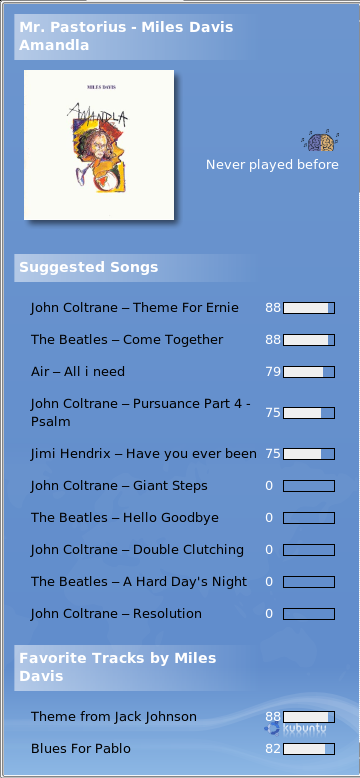This screenshot has height=778, width=360.
Task: Play Theme from Jack Johnson
Action: click(x=114, y=717)
